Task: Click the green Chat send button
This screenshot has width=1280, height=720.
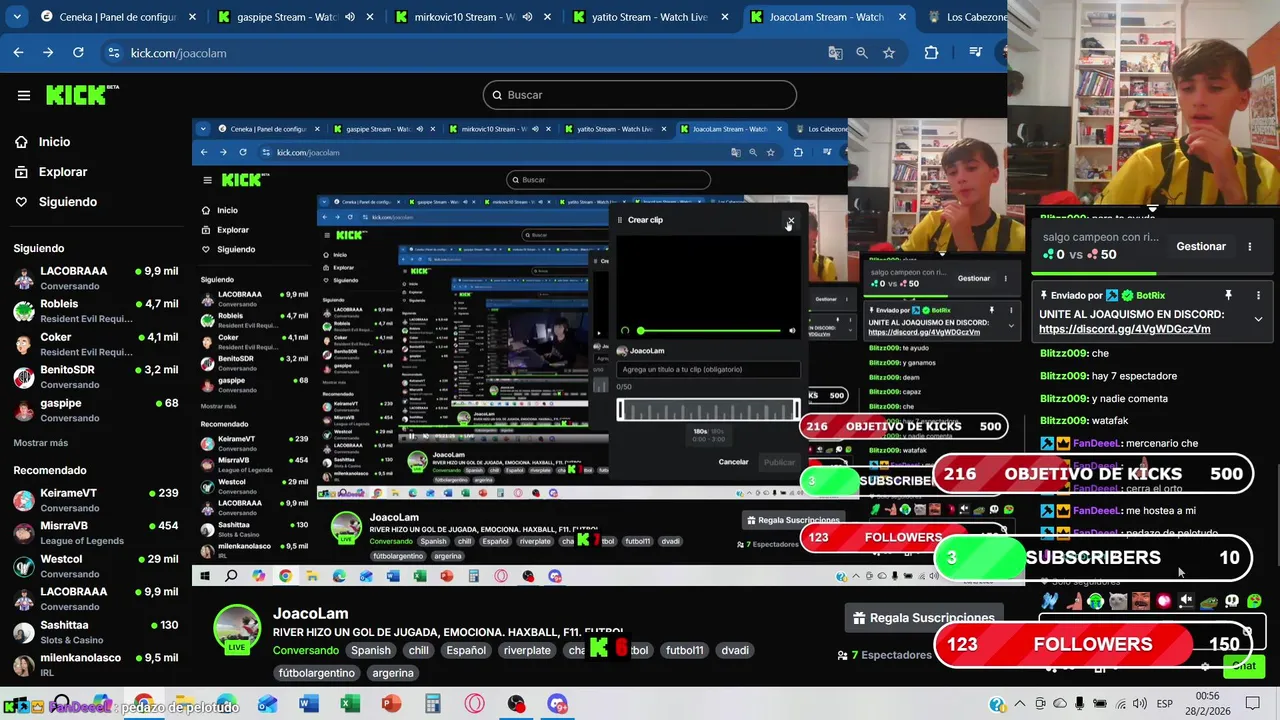Action: (x=1245, y=666)
